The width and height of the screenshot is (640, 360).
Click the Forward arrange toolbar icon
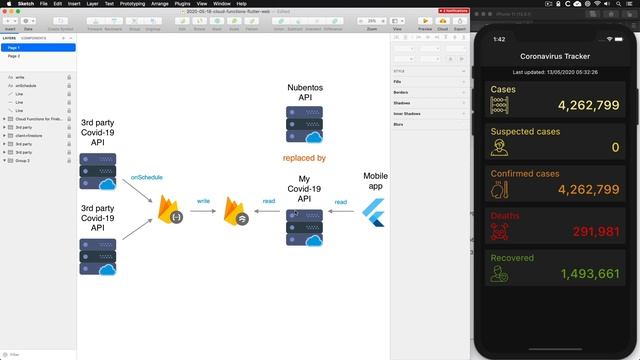96,21
